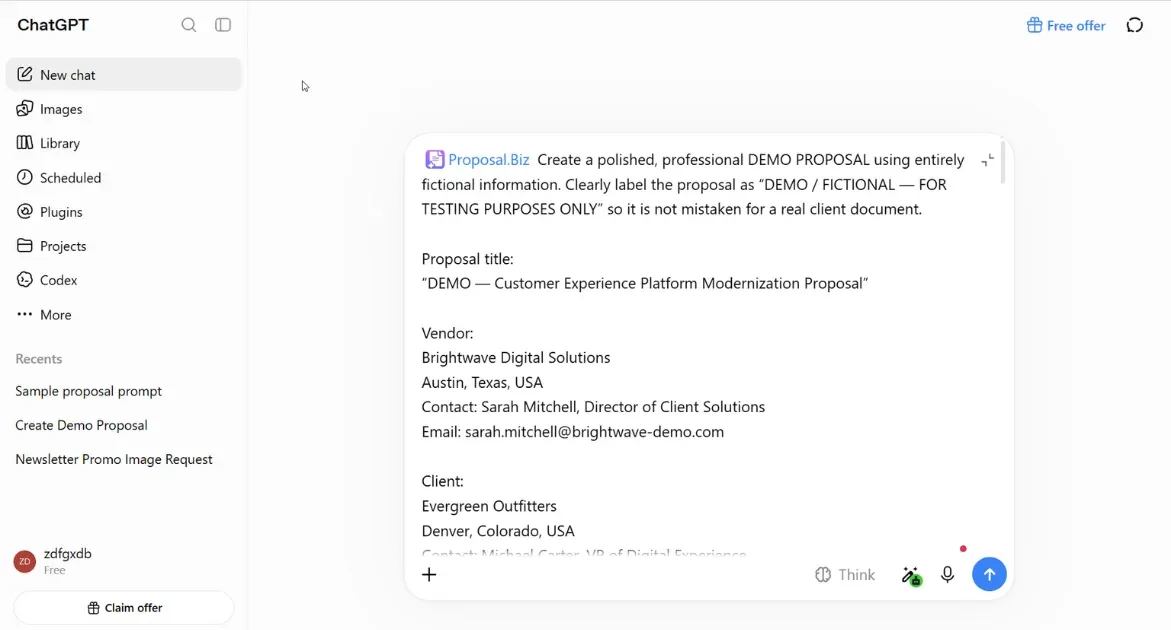
Task: Click the plus attach button
Action: pyautogui.click(x=429, y=574)
